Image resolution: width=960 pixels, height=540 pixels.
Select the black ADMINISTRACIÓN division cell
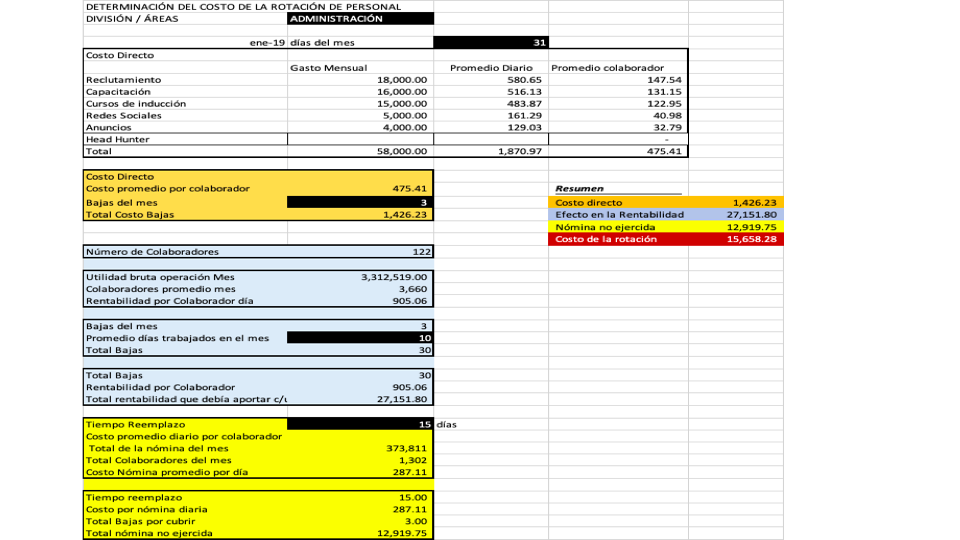pyautogui.click(x=360, y=18)
